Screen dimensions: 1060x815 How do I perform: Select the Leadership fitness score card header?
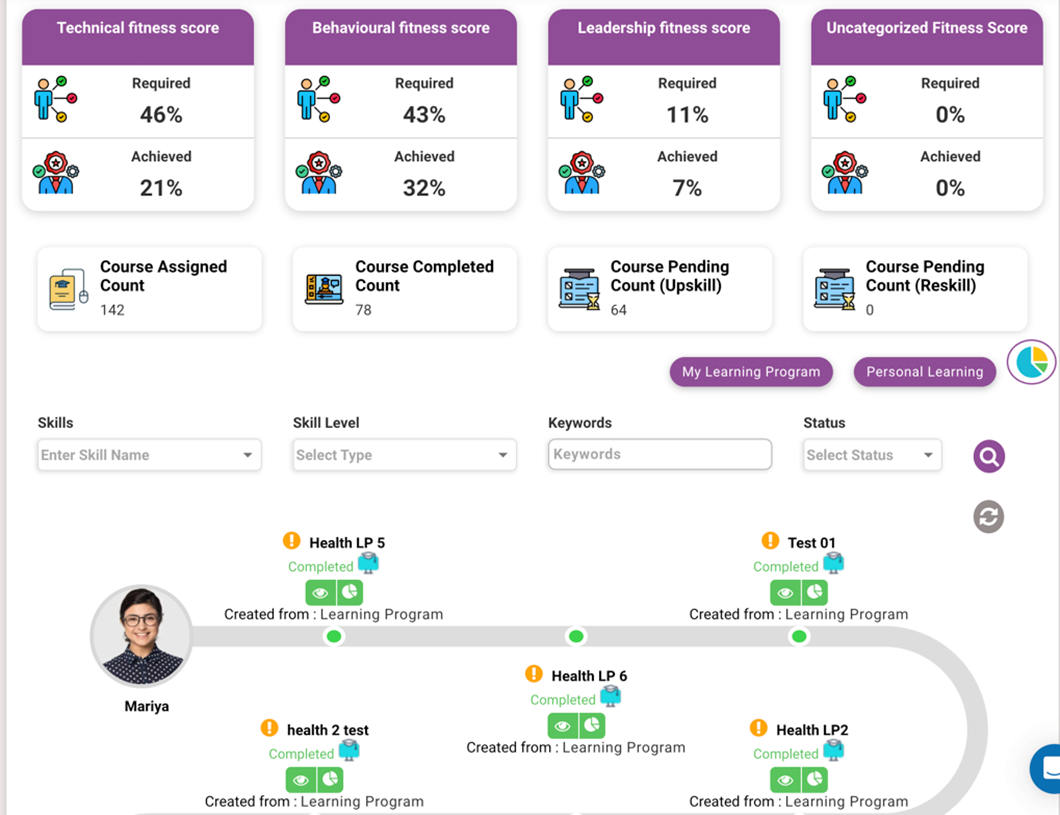664,28
